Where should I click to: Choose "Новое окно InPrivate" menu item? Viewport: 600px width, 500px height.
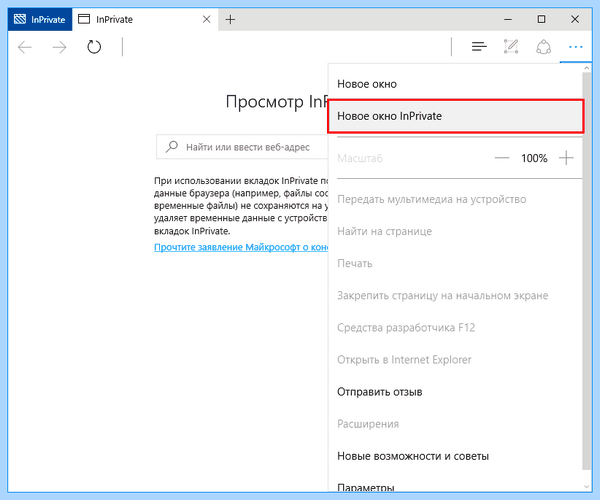click(455, 116)
